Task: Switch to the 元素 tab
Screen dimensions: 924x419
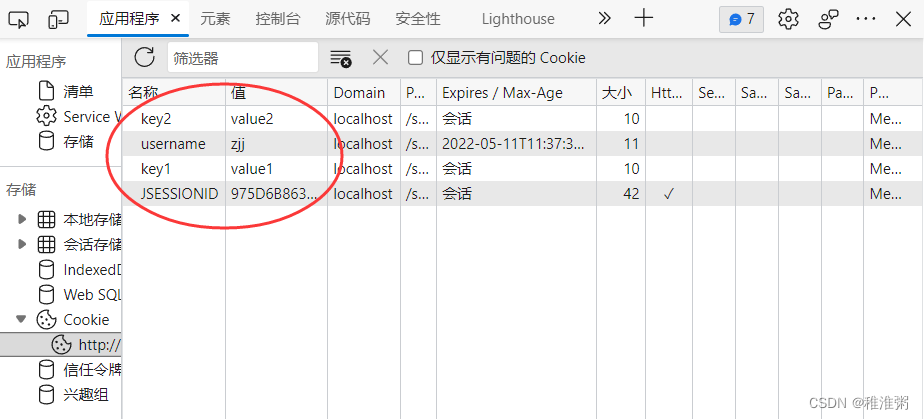Action: pyautogui.click(x=215, y=19)
